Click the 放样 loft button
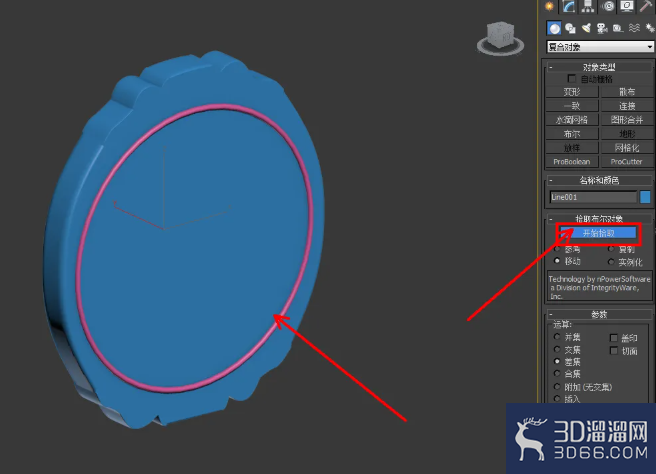 coord(572,148)
